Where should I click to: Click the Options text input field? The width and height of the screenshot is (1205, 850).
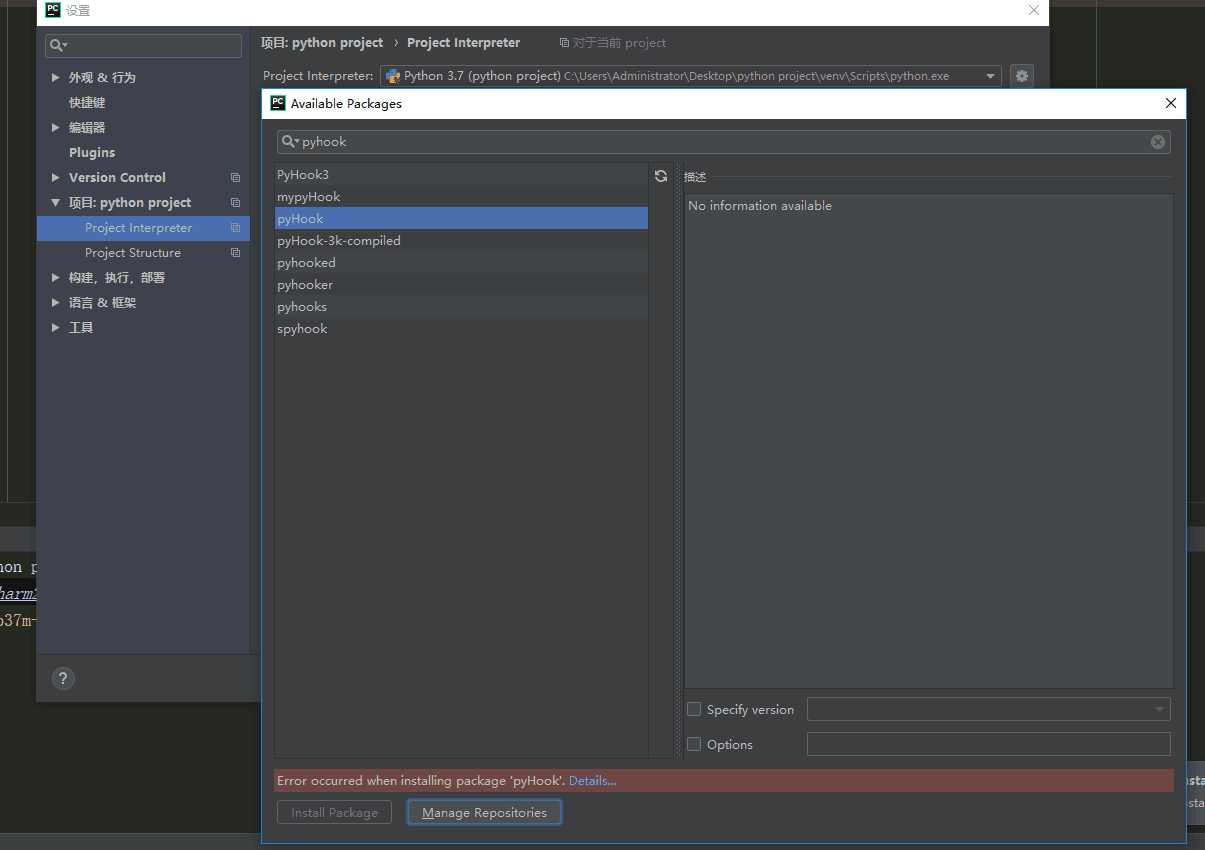coord(988,744)
